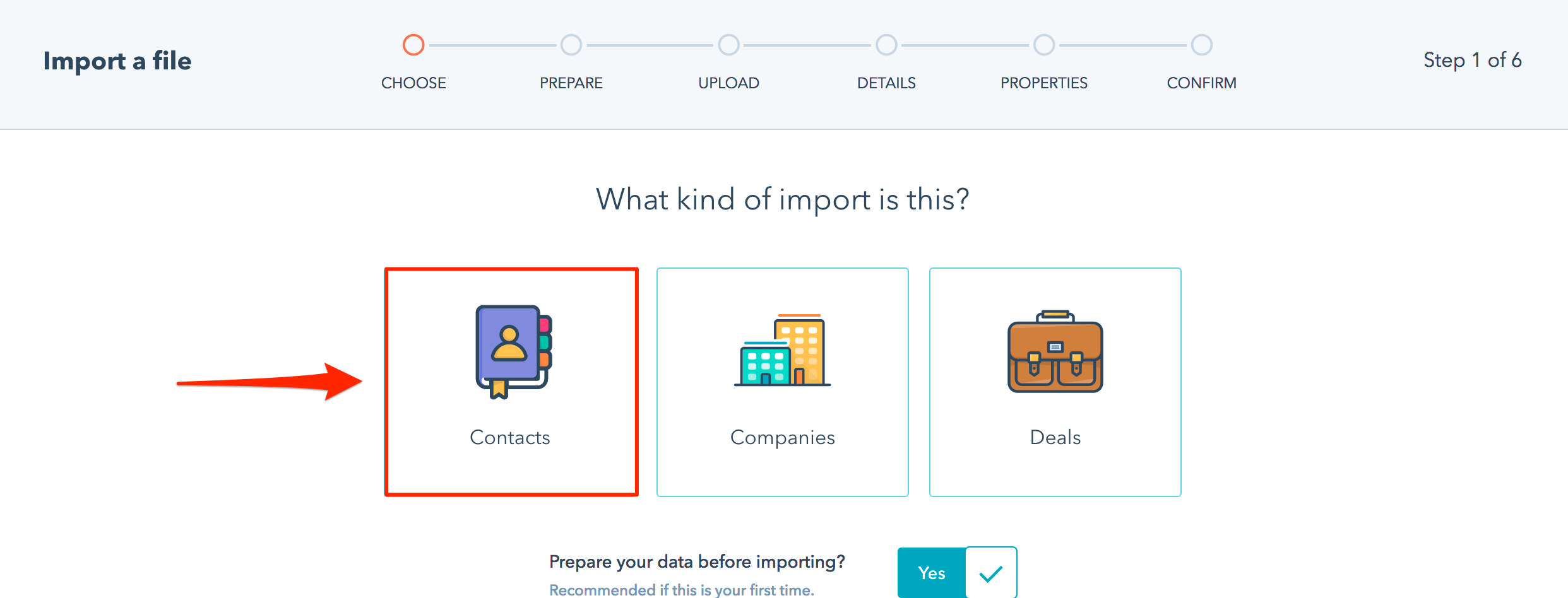1568x598 pixels.
Task: Toggle the Yes prepare data switch
Action: (x=957, y=572)
